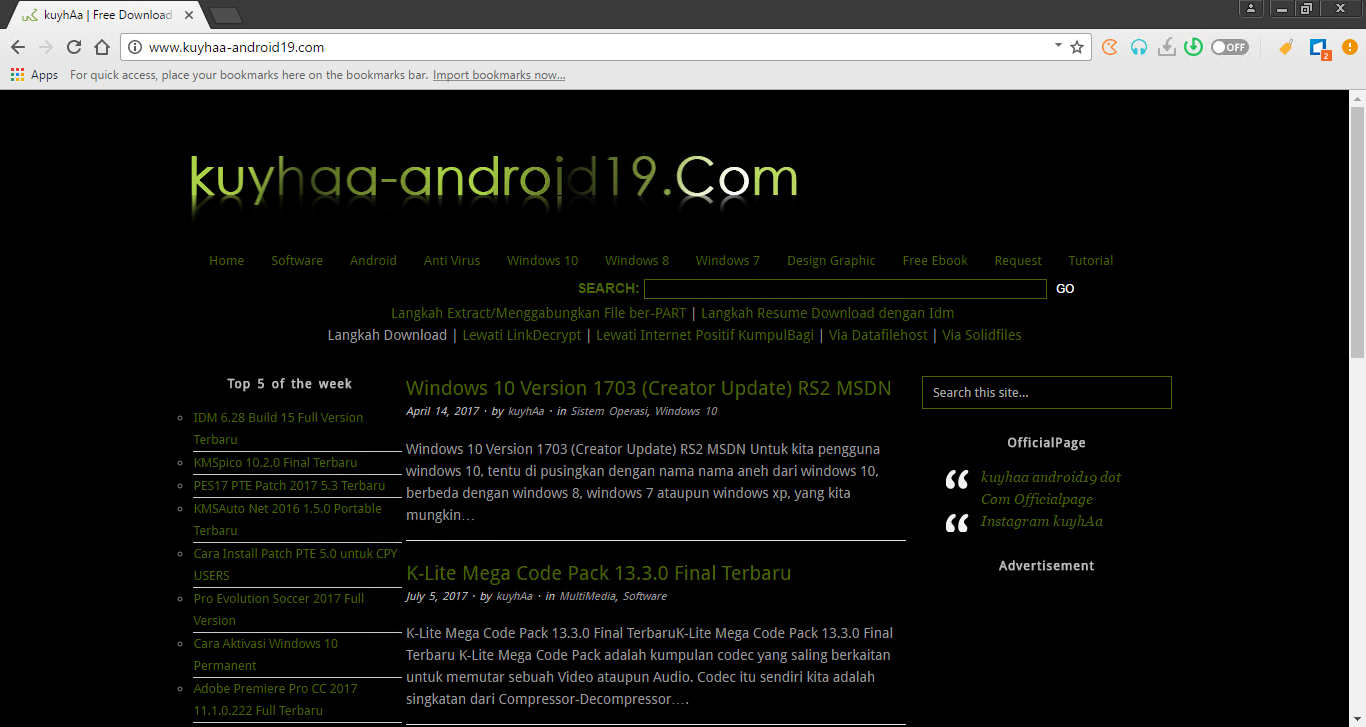This screenshot has width=1366, height=727.
Task: Open Langkah Extract/Menggabungkan File ber-PART link
Action: 539,313
